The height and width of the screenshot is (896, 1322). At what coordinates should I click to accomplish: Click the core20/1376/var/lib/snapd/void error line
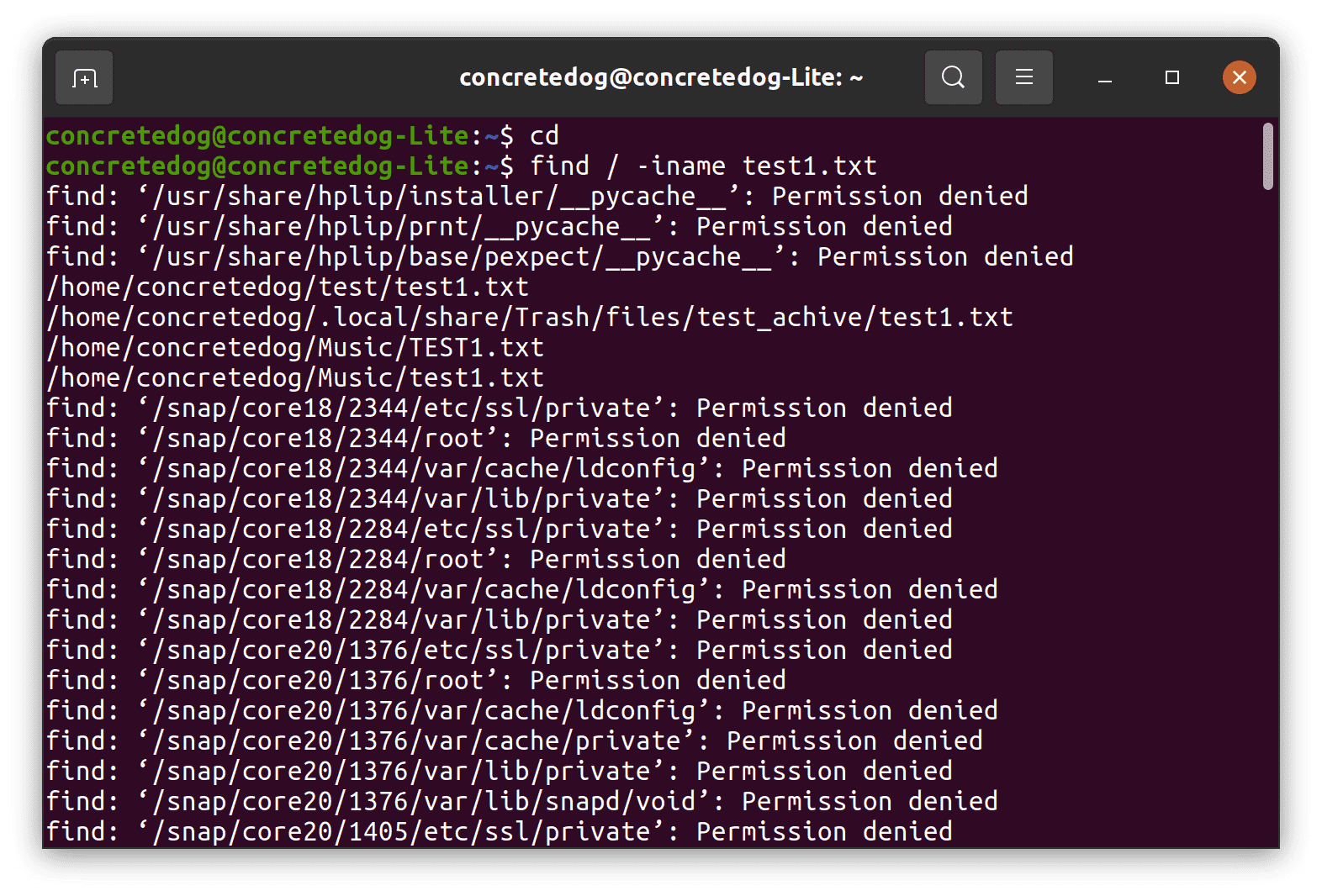pos(522,801)
